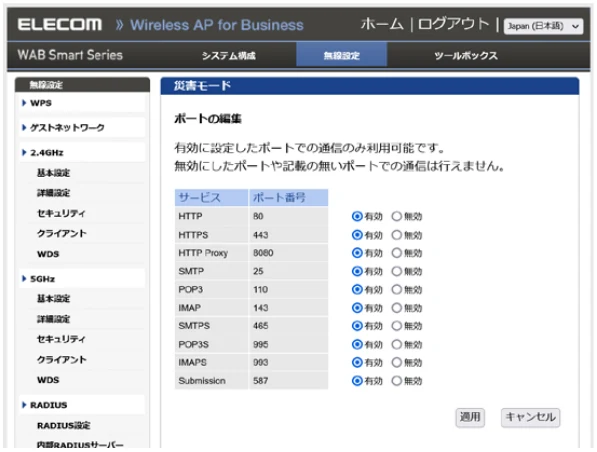The image size is (597, 452).
Task: Enable POP3S port 995
Action: pyautogui.click(x=357, y=344)
